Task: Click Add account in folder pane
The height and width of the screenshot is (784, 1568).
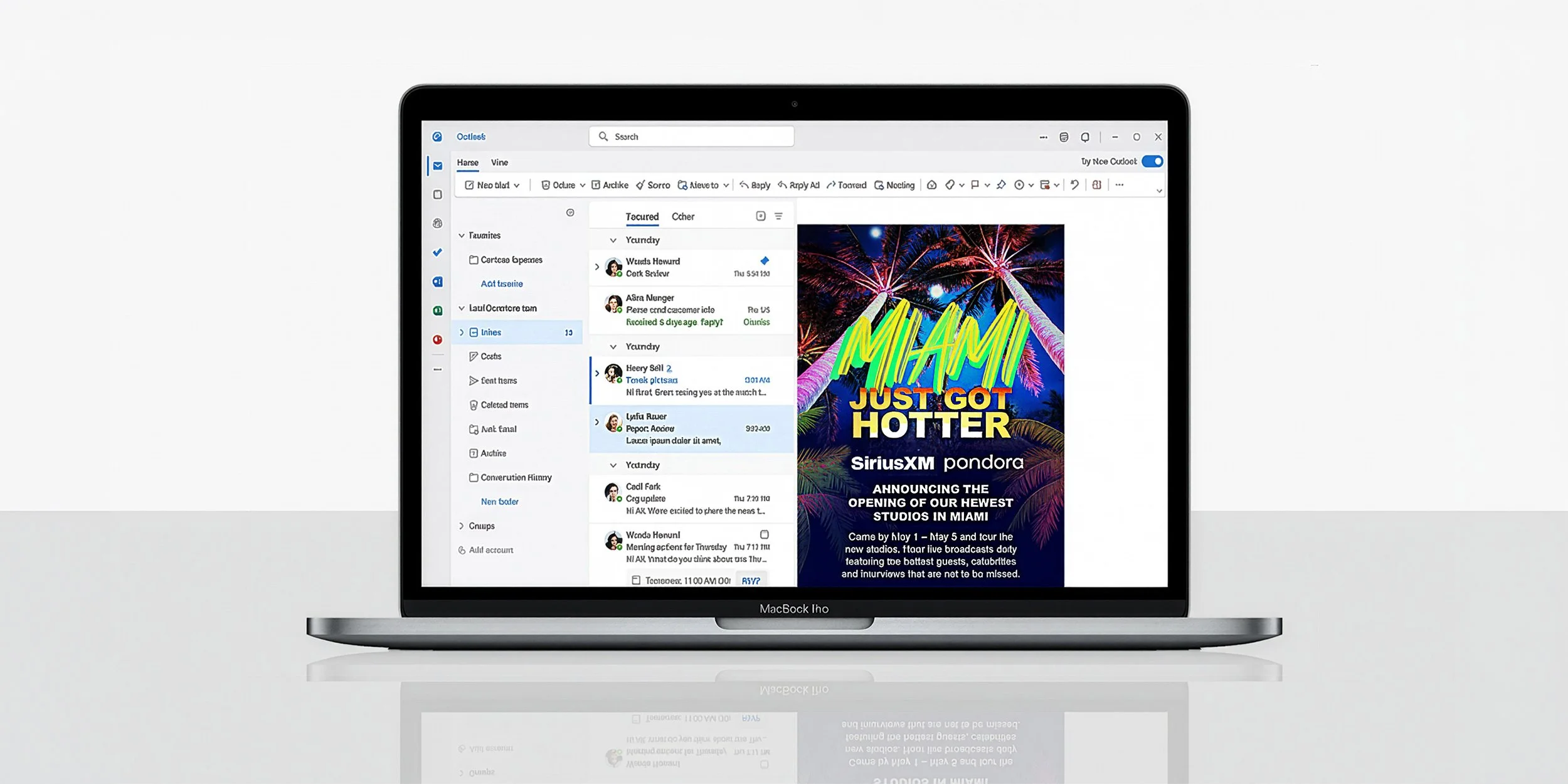Action: (x=486, y=550)
